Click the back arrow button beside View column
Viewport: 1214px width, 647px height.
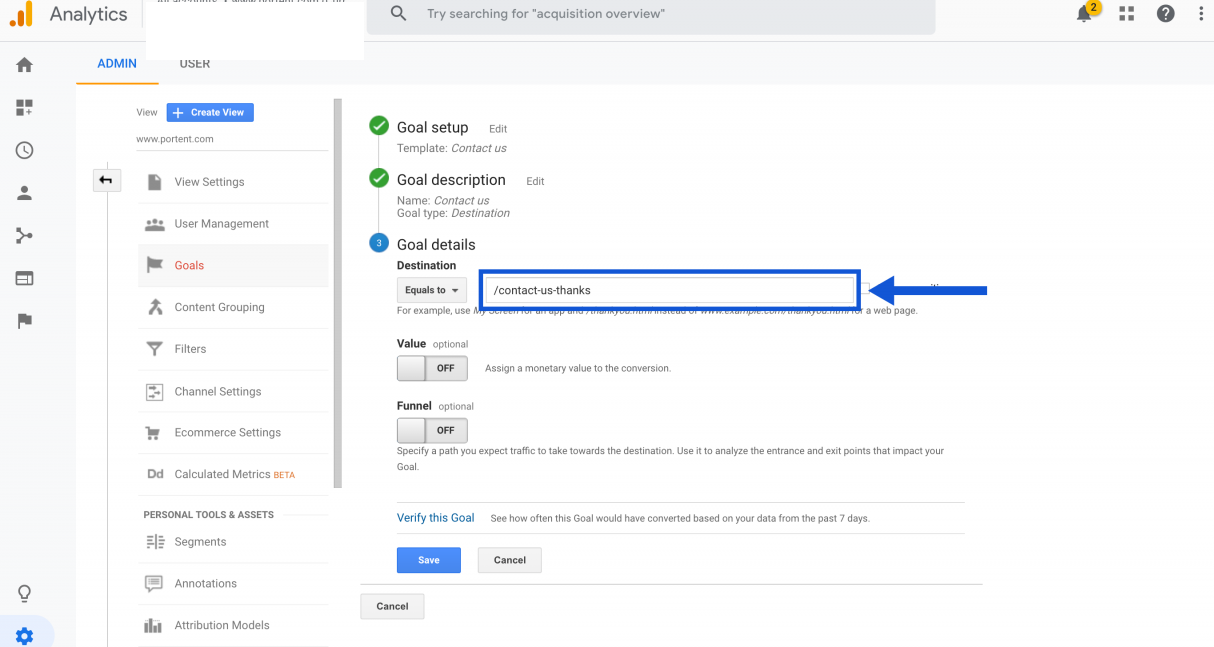105,181
